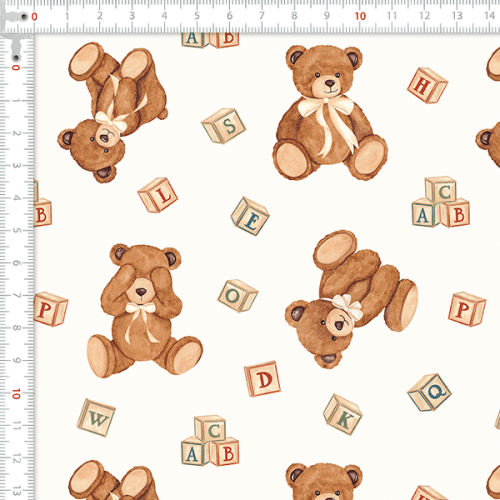Click the red 0 on the left ruler
This screenshot has height=500, width=500.
pyautogui.click(x=16, y=68)
